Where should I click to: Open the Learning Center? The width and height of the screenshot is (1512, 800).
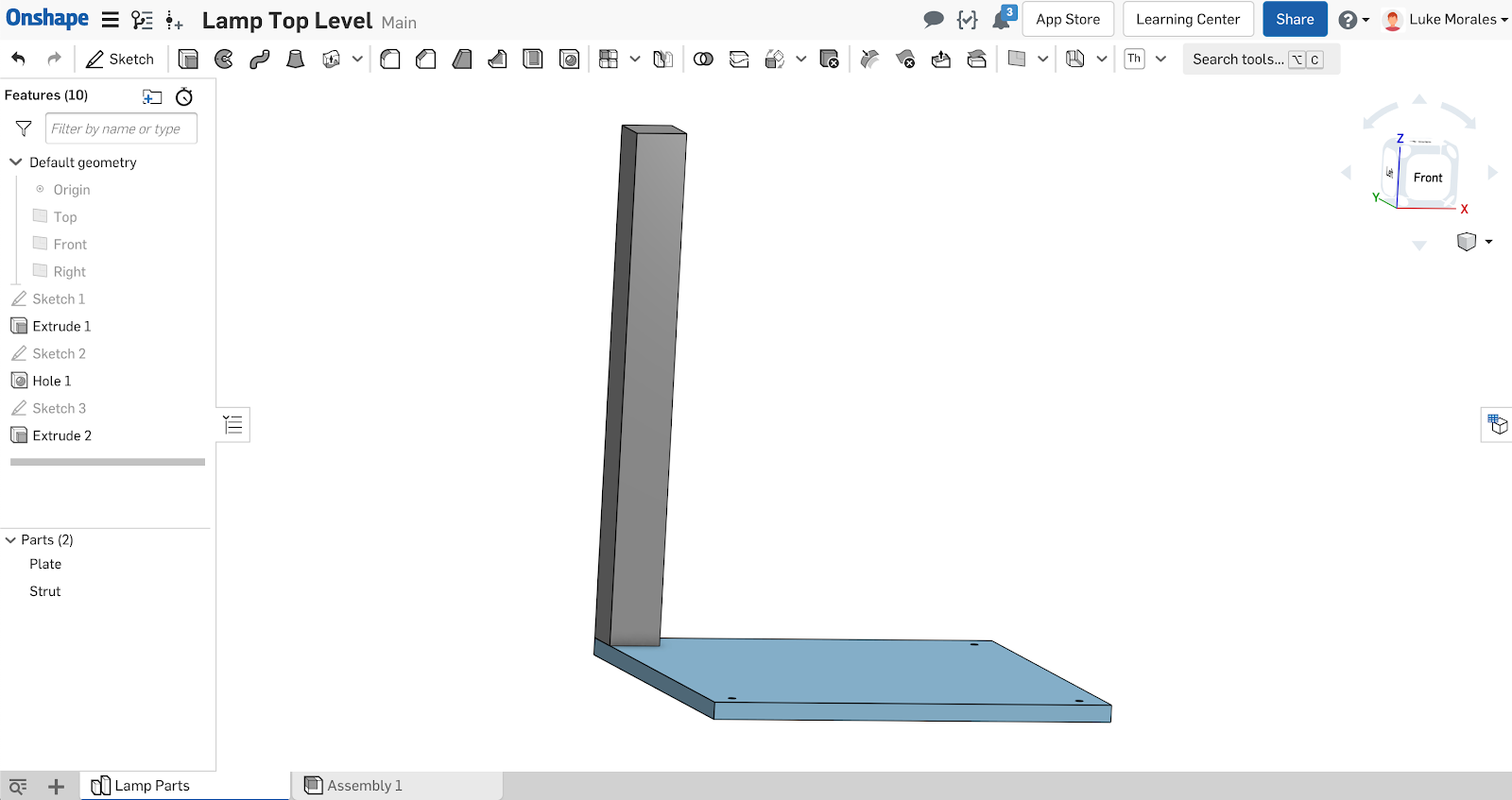pyautogui.click(x=1187, y=19)
